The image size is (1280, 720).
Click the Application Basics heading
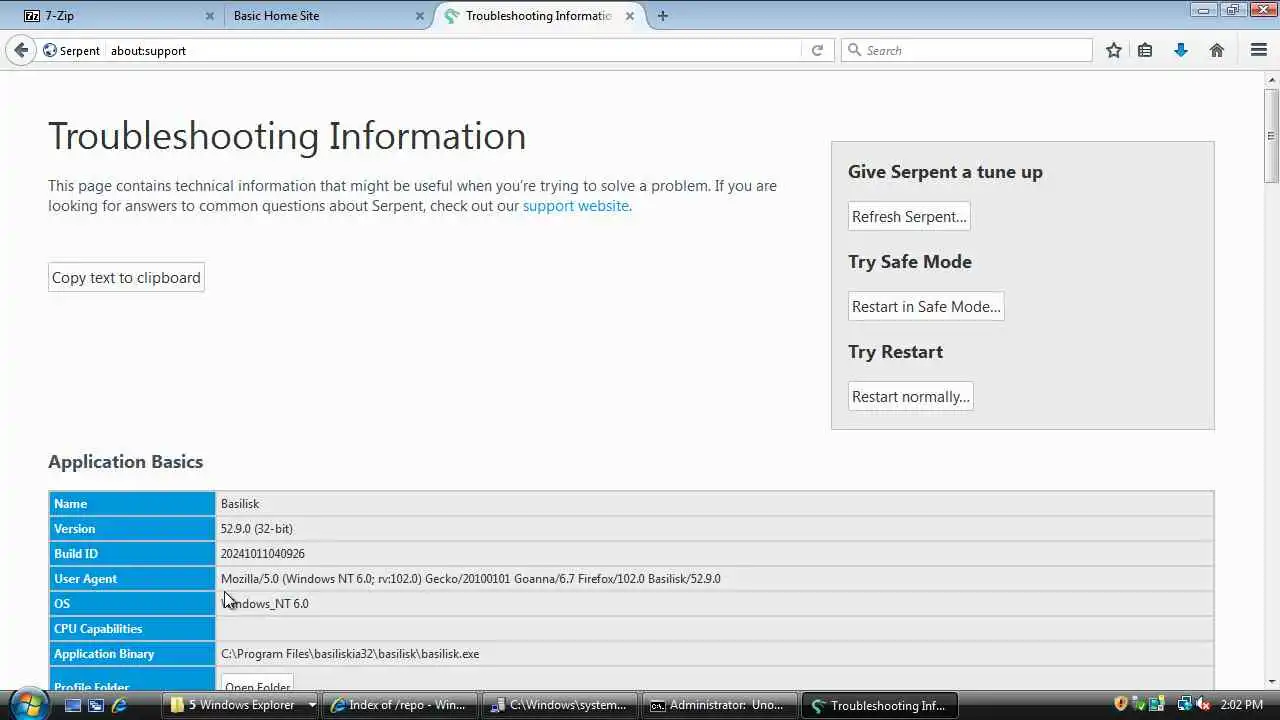tap(126, 462)
